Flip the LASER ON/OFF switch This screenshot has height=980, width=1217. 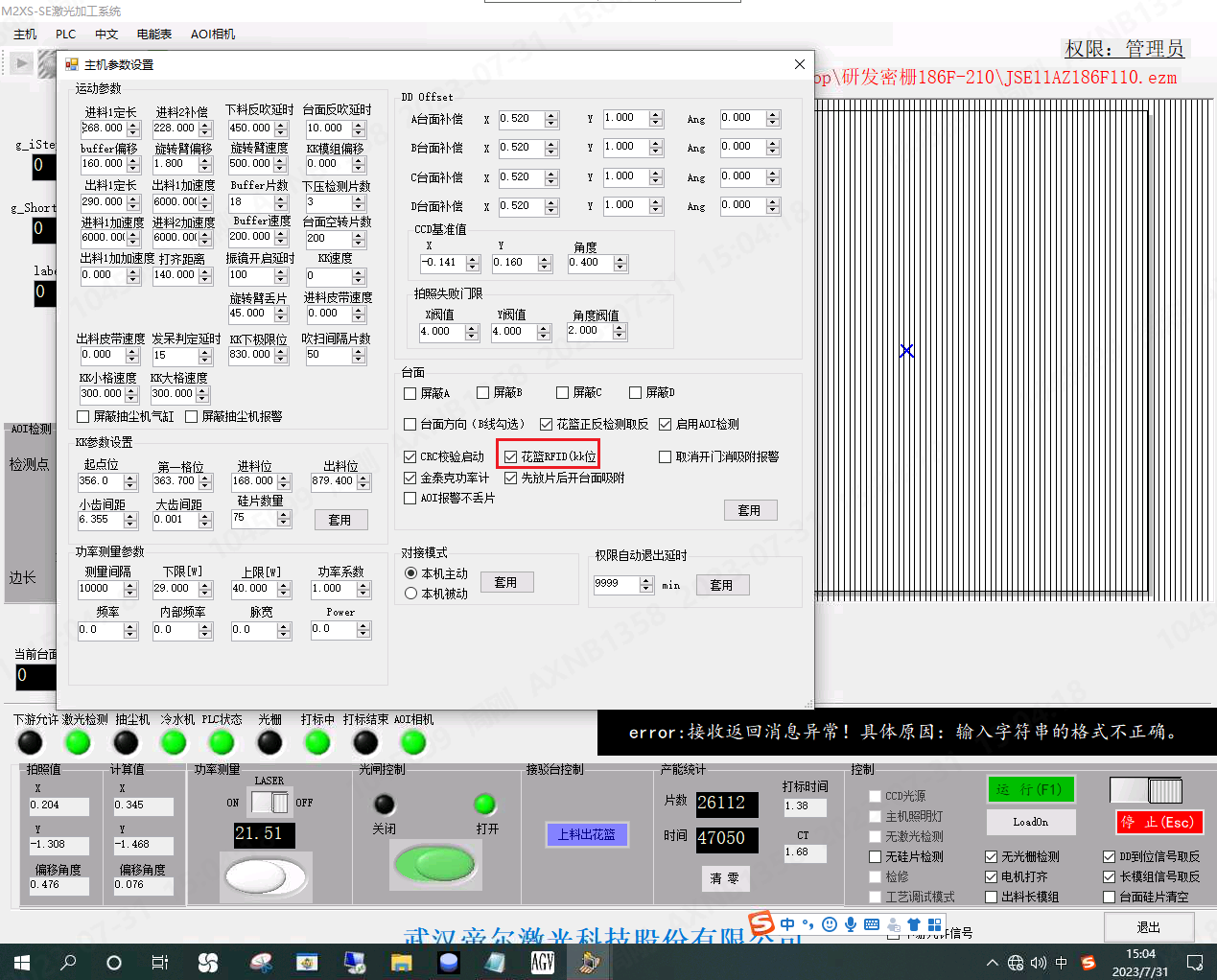269,802
